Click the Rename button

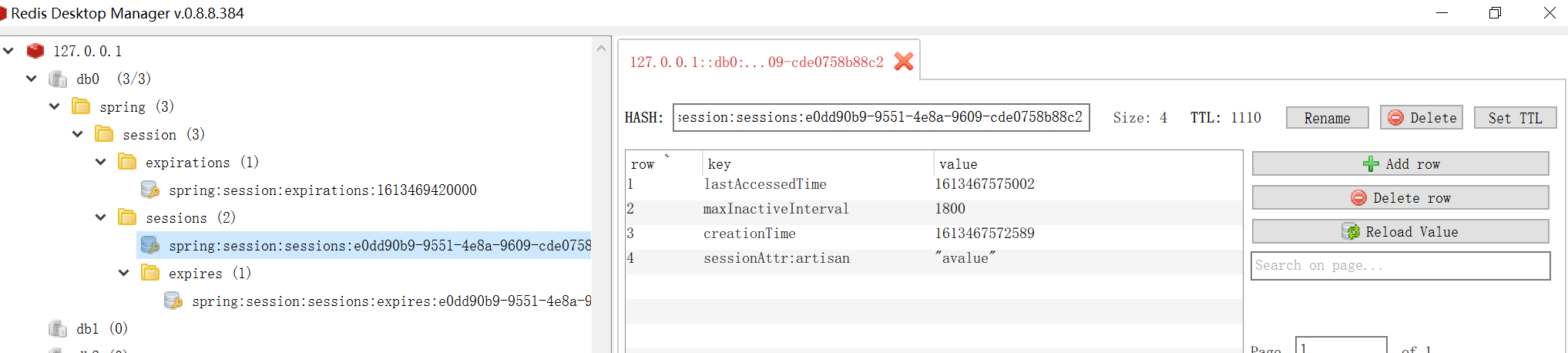click(1327, 118)
